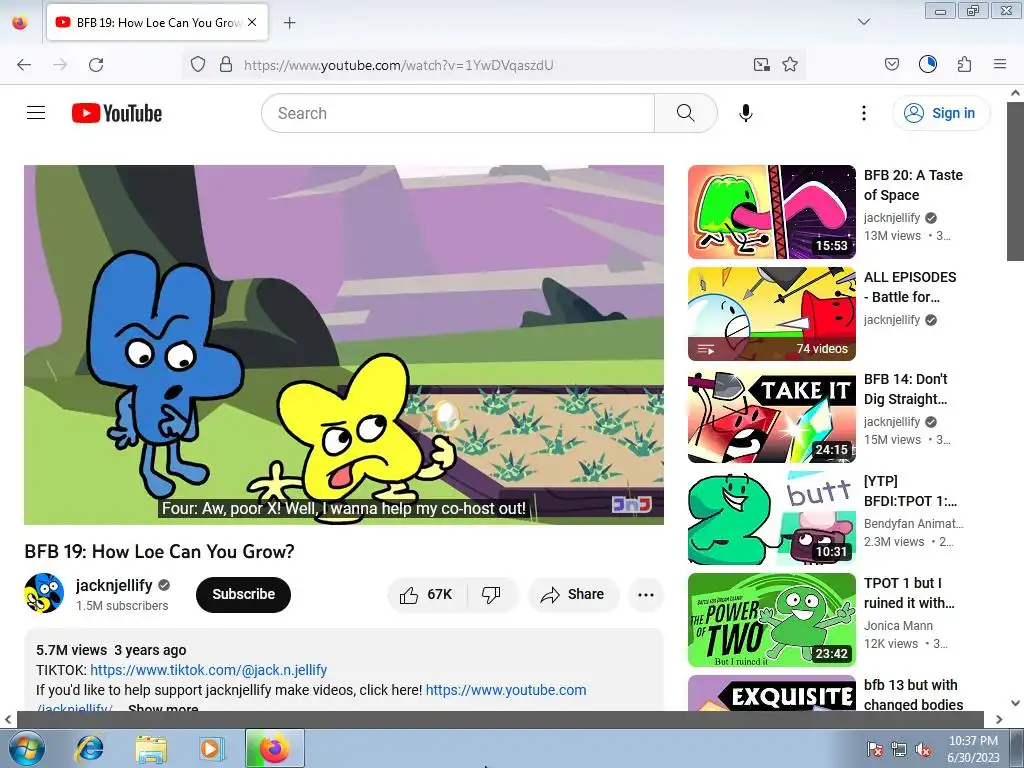Share this video
This screenshot has width=1024, height=768.
click(573, 594)
